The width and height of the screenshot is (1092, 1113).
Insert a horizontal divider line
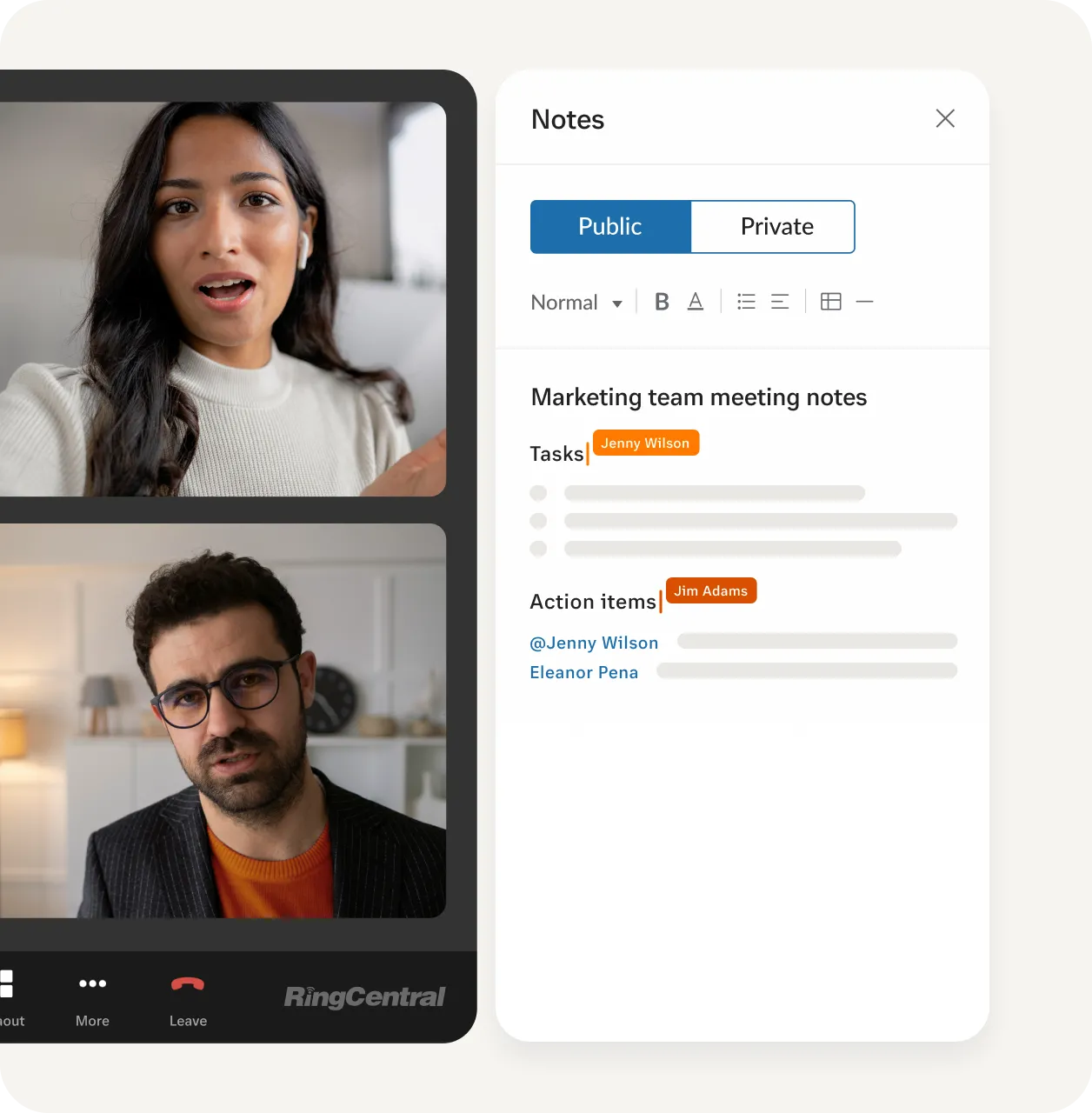coord(865,301)
